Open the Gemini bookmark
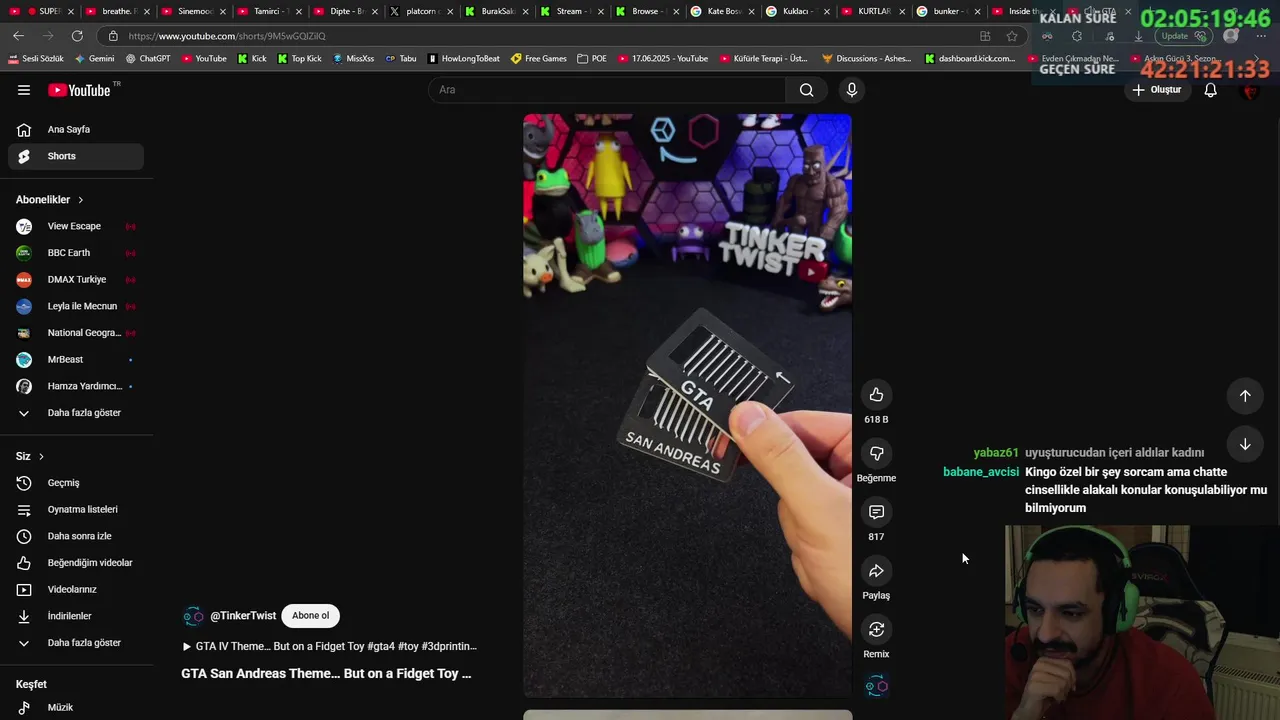This screenshot has height=720, width=1280. click(94, 59)
